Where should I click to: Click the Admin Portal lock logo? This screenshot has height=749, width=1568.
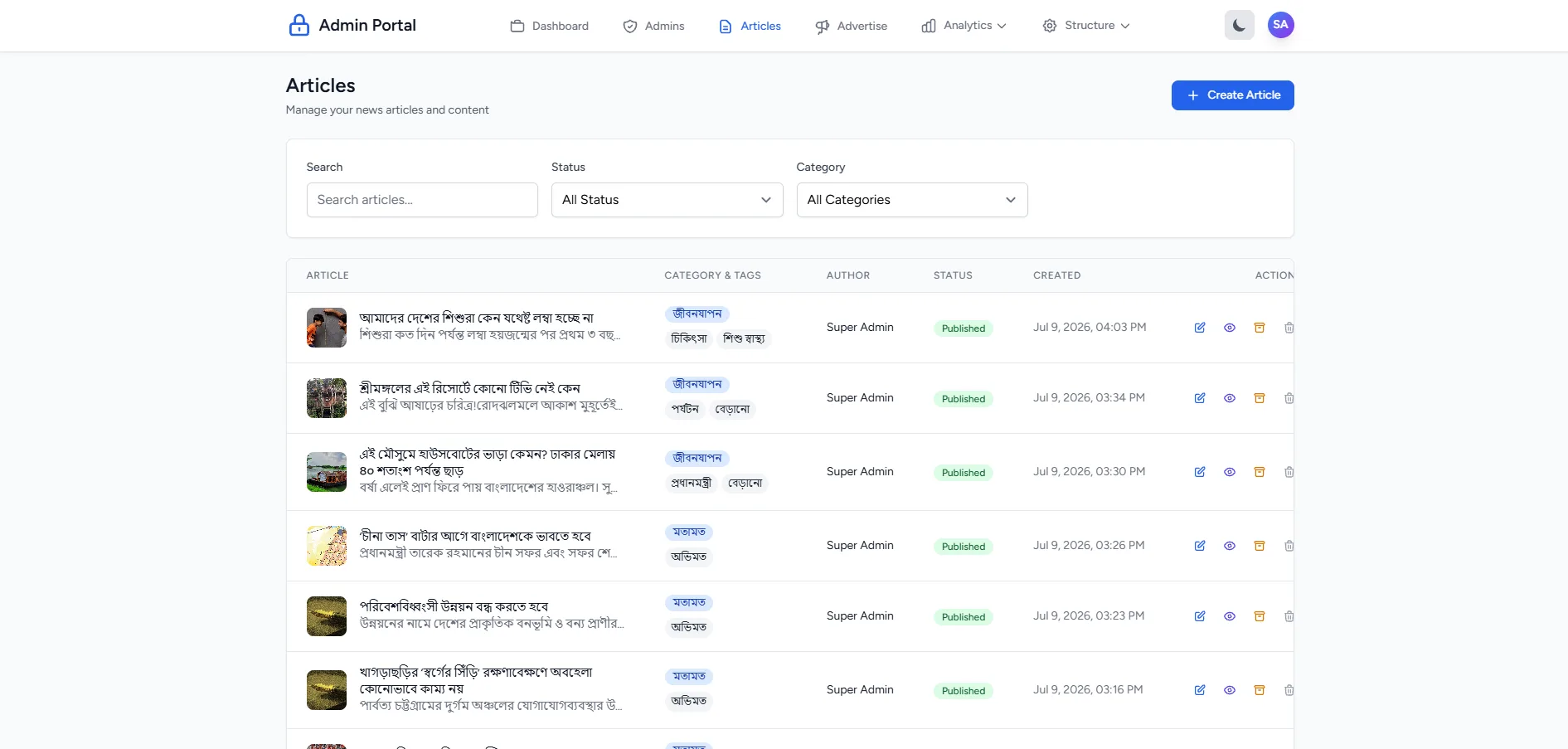[x=299, y=26]
